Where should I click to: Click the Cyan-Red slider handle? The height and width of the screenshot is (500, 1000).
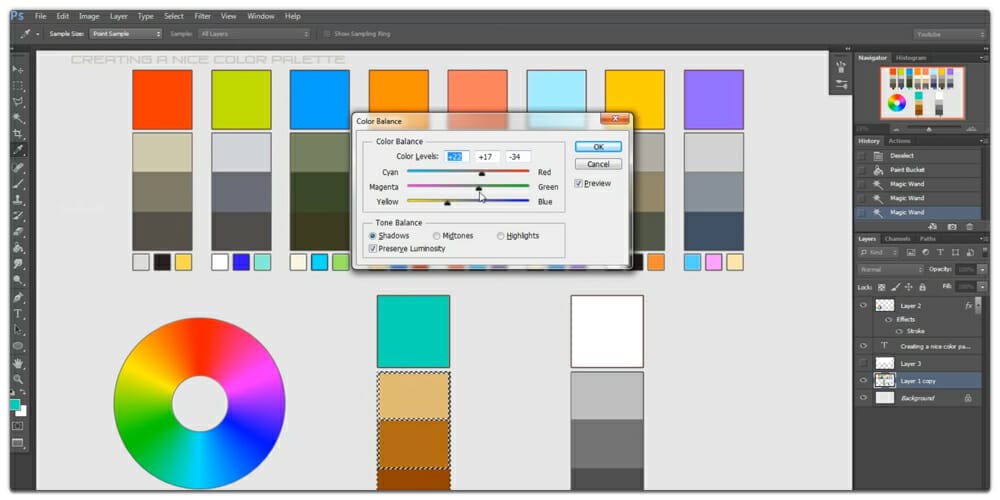tap(482, 173)
